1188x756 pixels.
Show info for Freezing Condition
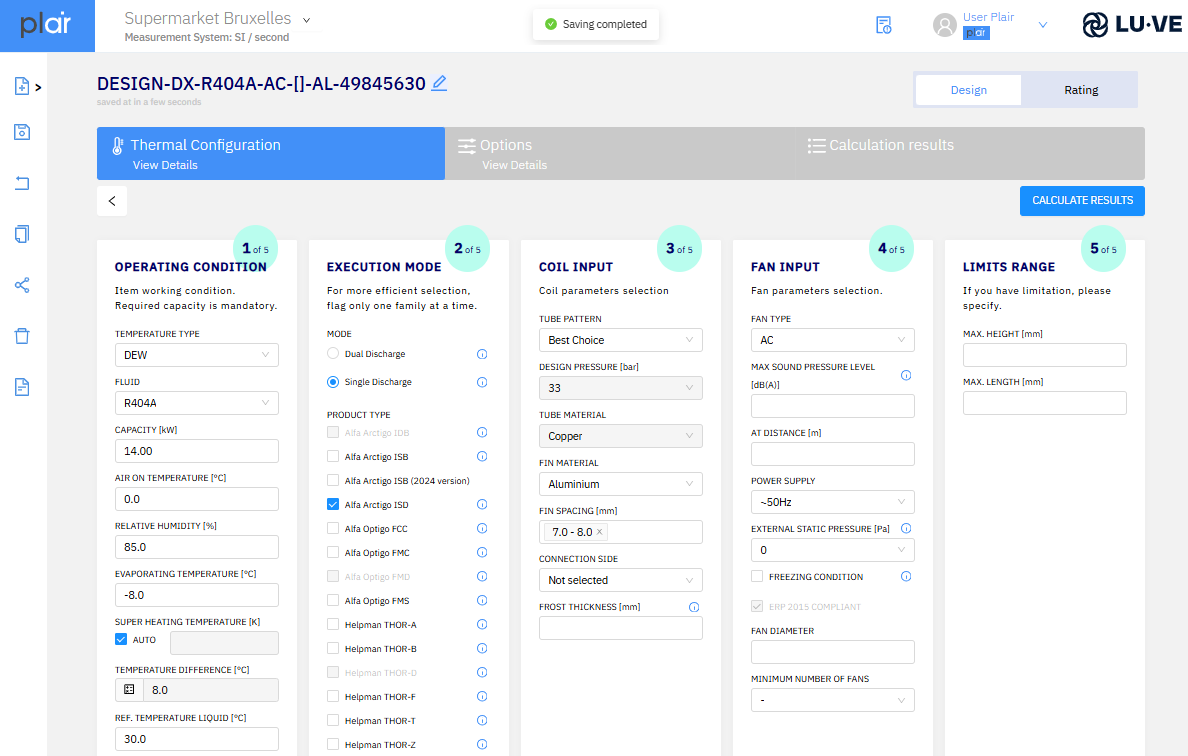point(906,576)
